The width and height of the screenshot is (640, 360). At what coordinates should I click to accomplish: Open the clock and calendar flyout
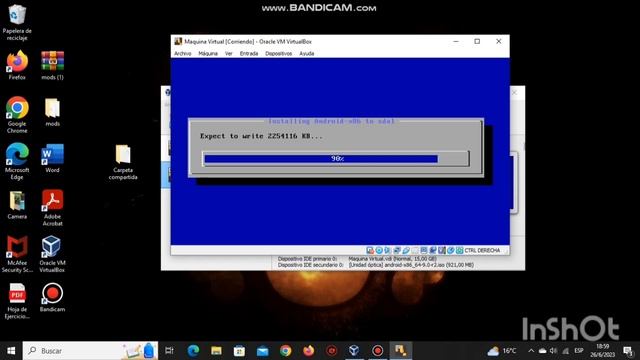(x=602, y=351)
